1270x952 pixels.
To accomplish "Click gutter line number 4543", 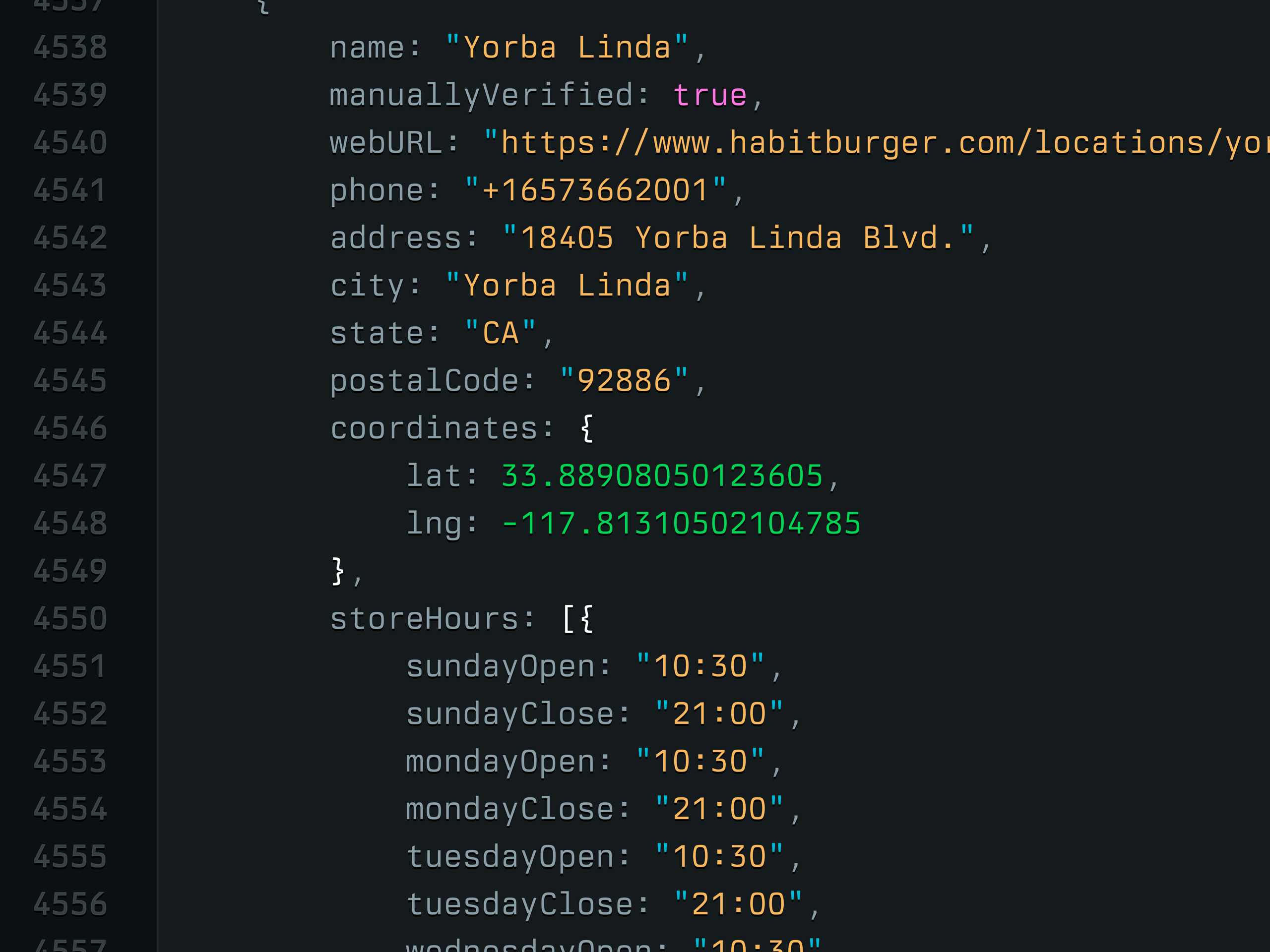I will 70,286.
